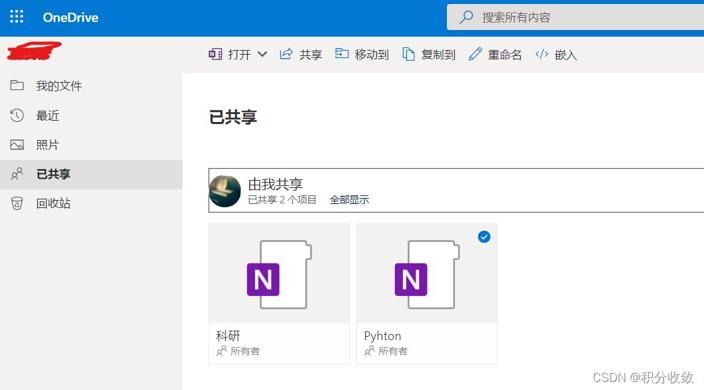Open 照片 in the sidebar
Image resolution: width=704 pixels, height=390 pixels.
(x=91, y=145)
